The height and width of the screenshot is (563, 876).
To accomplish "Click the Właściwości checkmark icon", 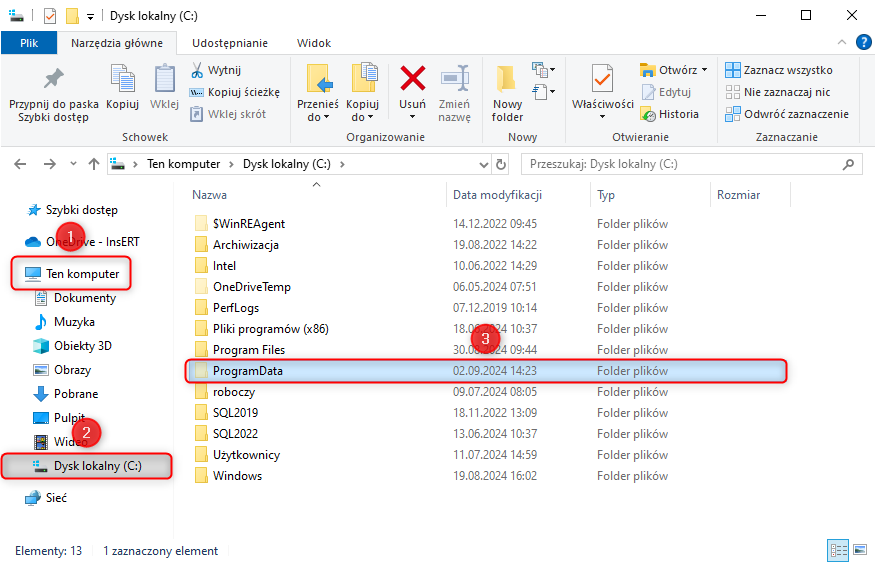I will pos(602,78).
